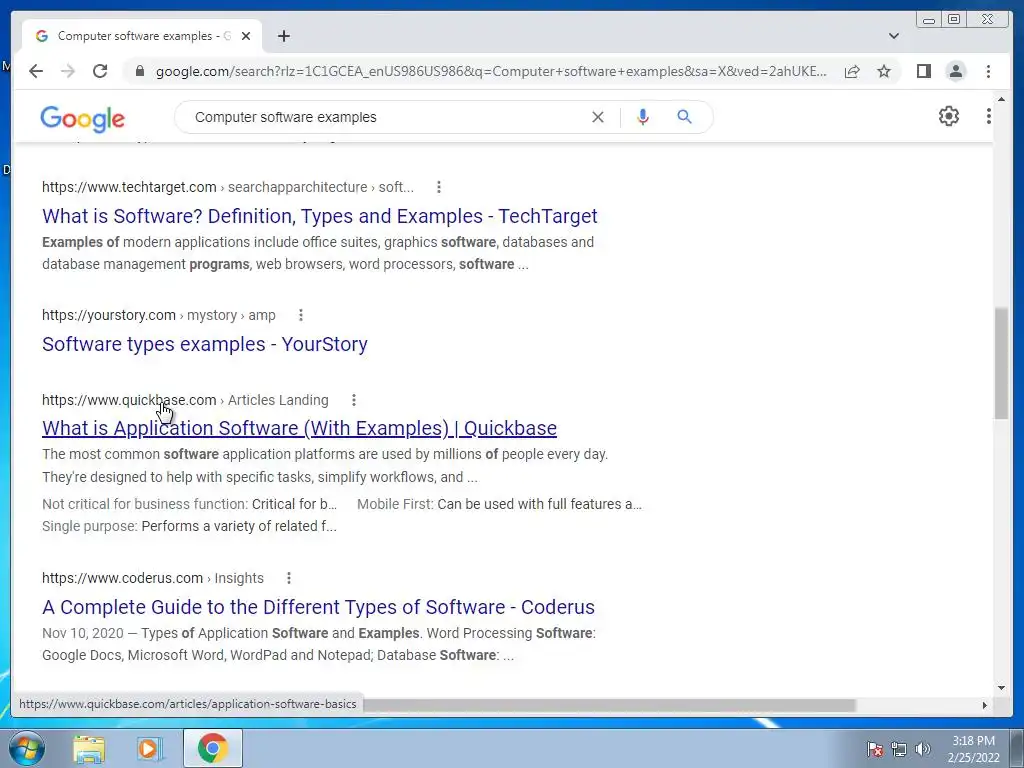Open Software types examples - YourStory link

204,344
